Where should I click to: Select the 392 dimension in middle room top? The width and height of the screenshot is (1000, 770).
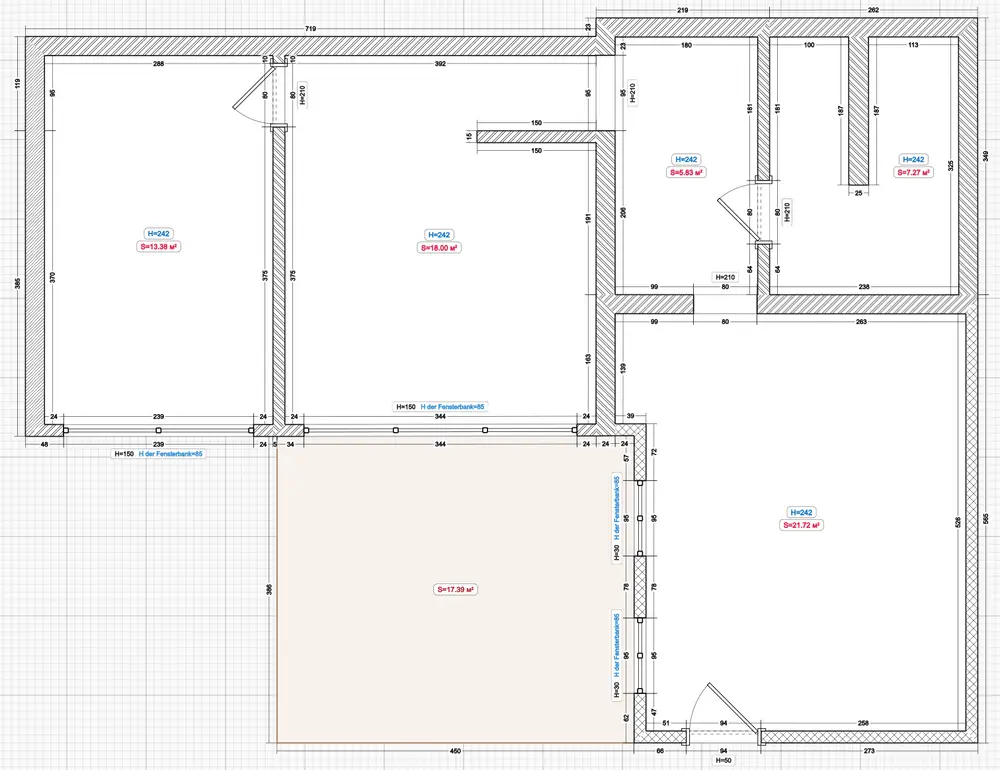pos(439,64)
